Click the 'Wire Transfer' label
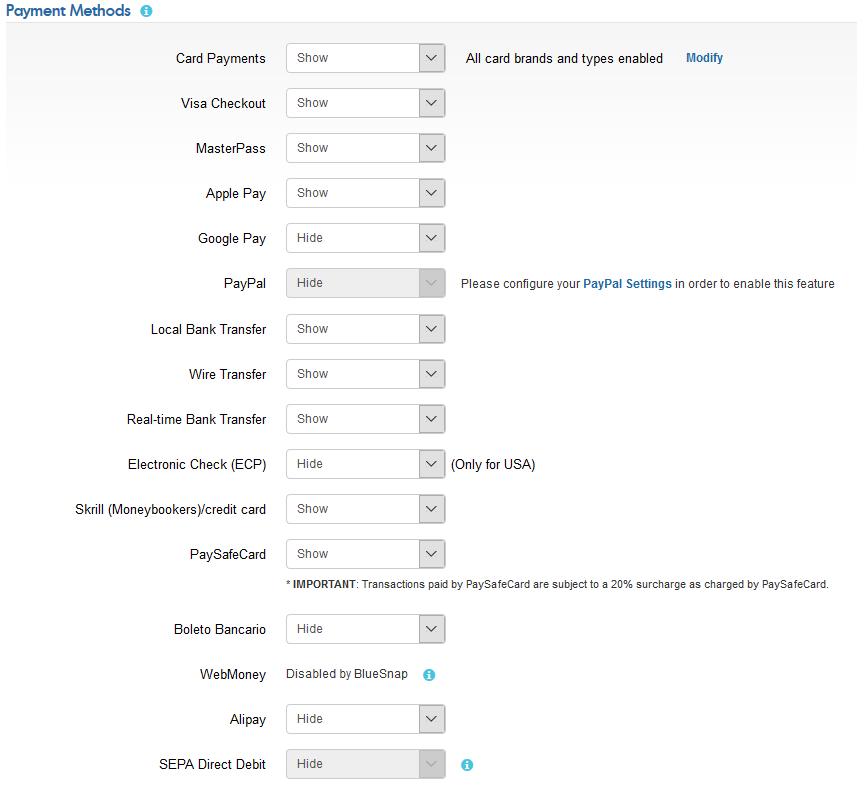 coord(227,374)
